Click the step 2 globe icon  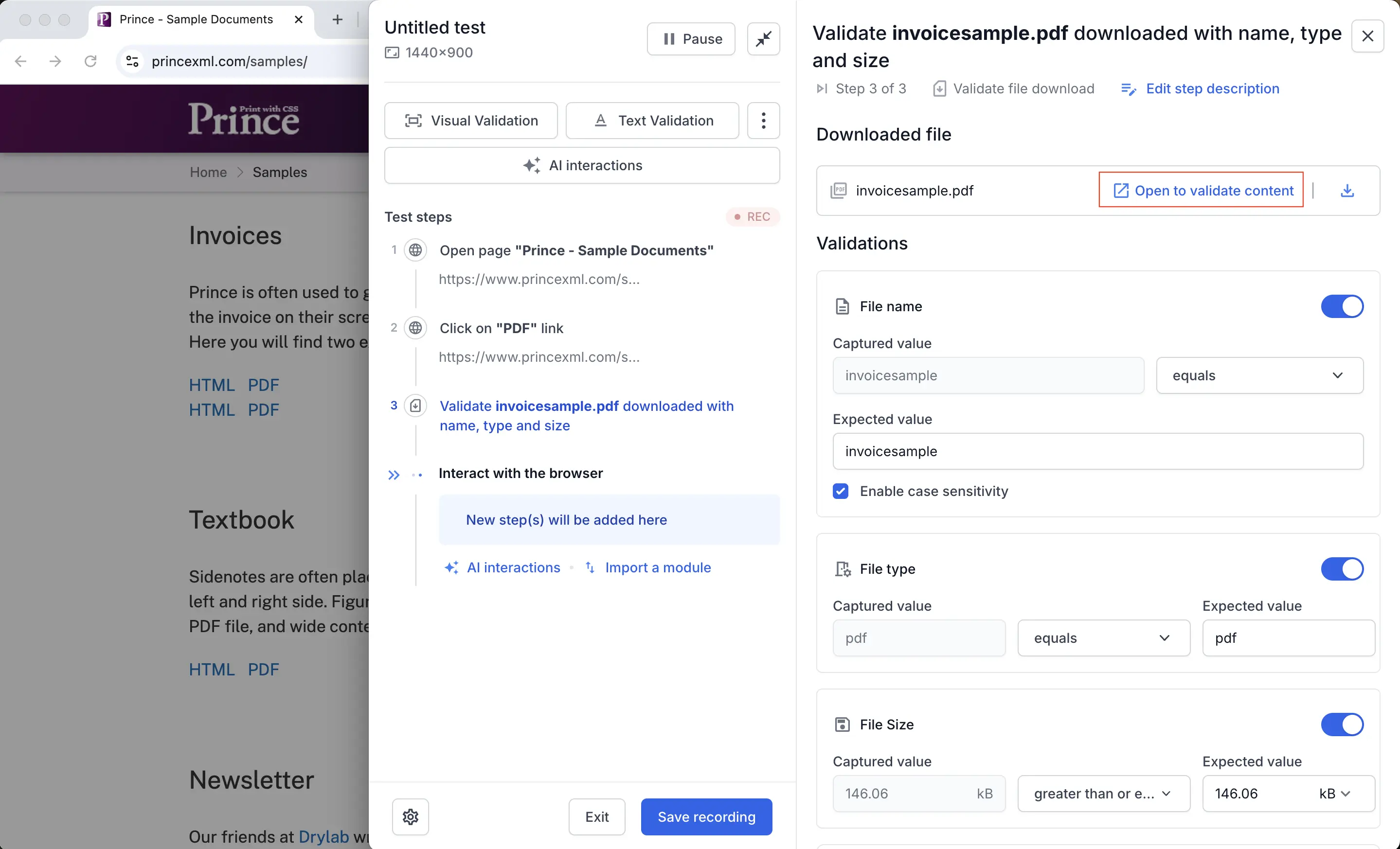415,328
